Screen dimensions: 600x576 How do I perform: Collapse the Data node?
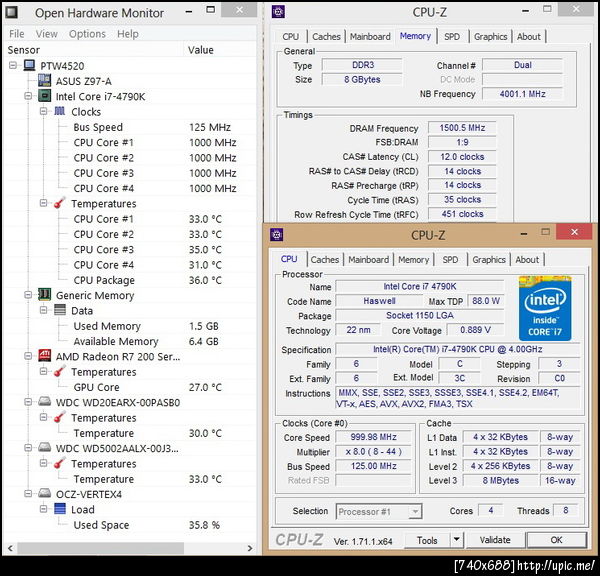coord(43,310)
